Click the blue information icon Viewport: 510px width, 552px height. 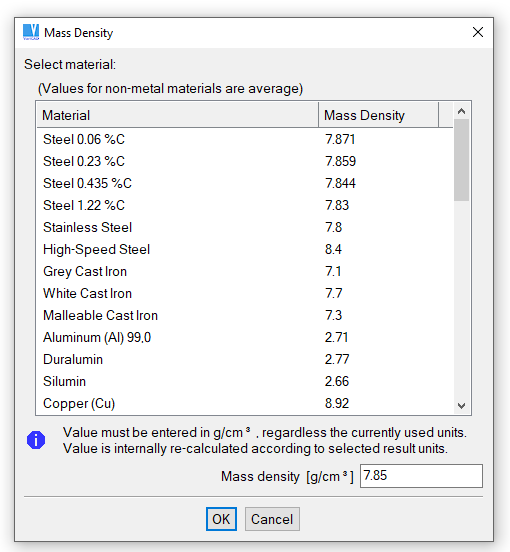pyautogui.click(x=36, y=440)
